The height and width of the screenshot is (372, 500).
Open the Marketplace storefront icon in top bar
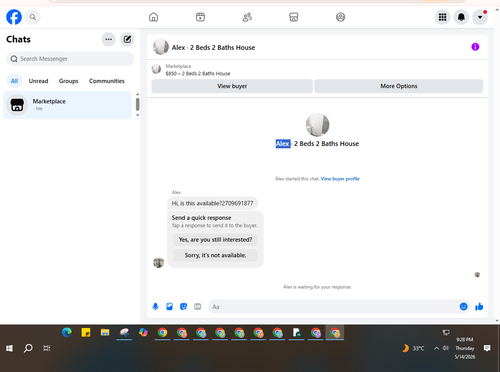click(294, 17)
